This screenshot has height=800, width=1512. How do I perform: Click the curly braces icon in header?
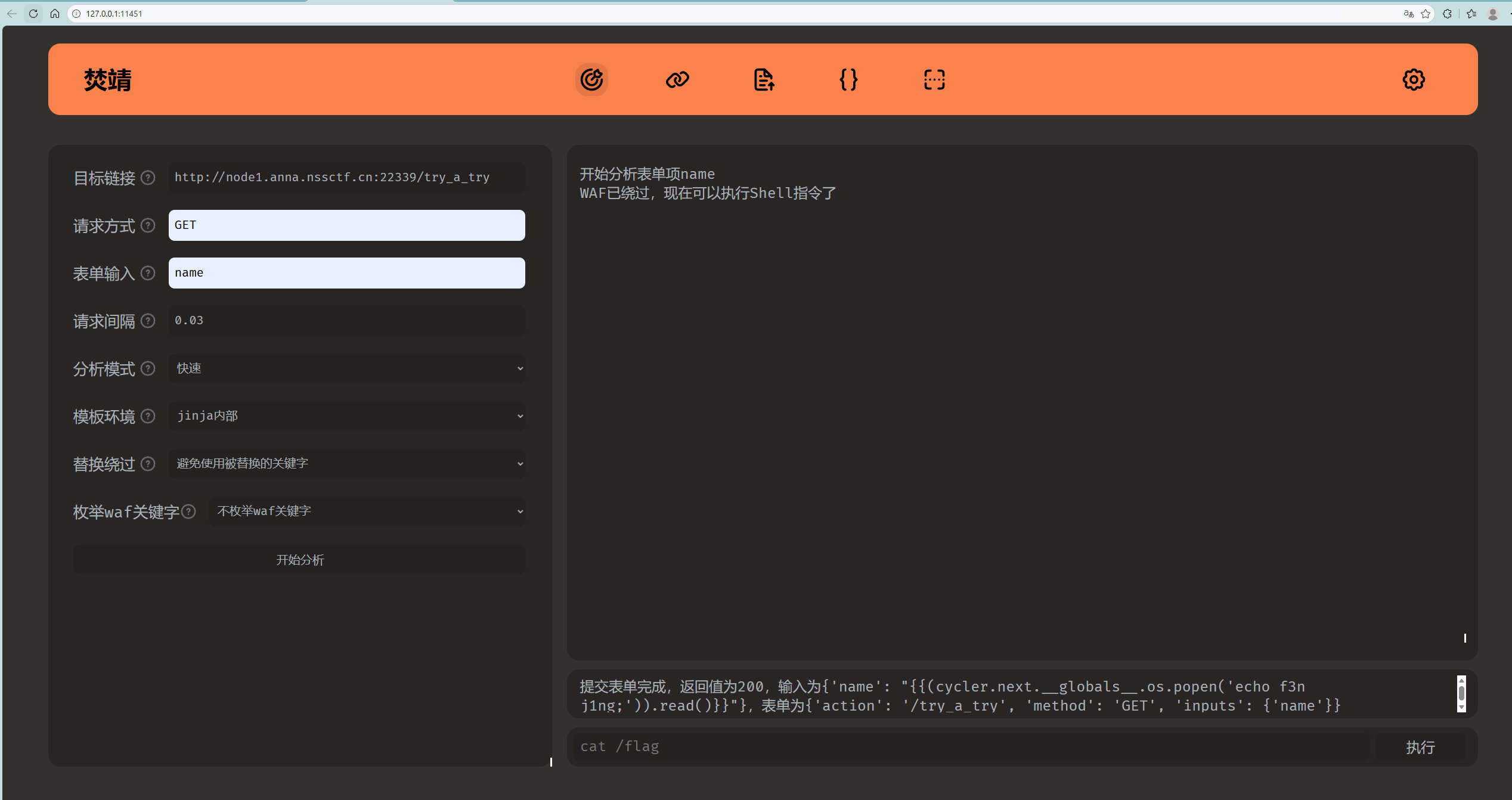pyautogui.click(x=848, y=79)
